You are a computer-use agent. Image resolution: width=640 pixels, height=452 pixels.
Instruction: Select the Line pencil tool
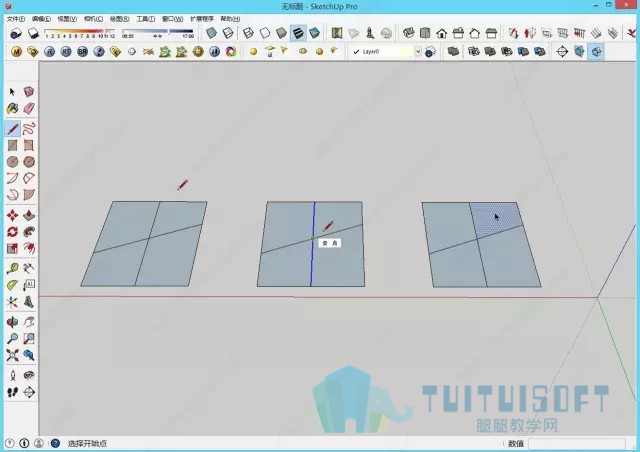pos(12,129)
